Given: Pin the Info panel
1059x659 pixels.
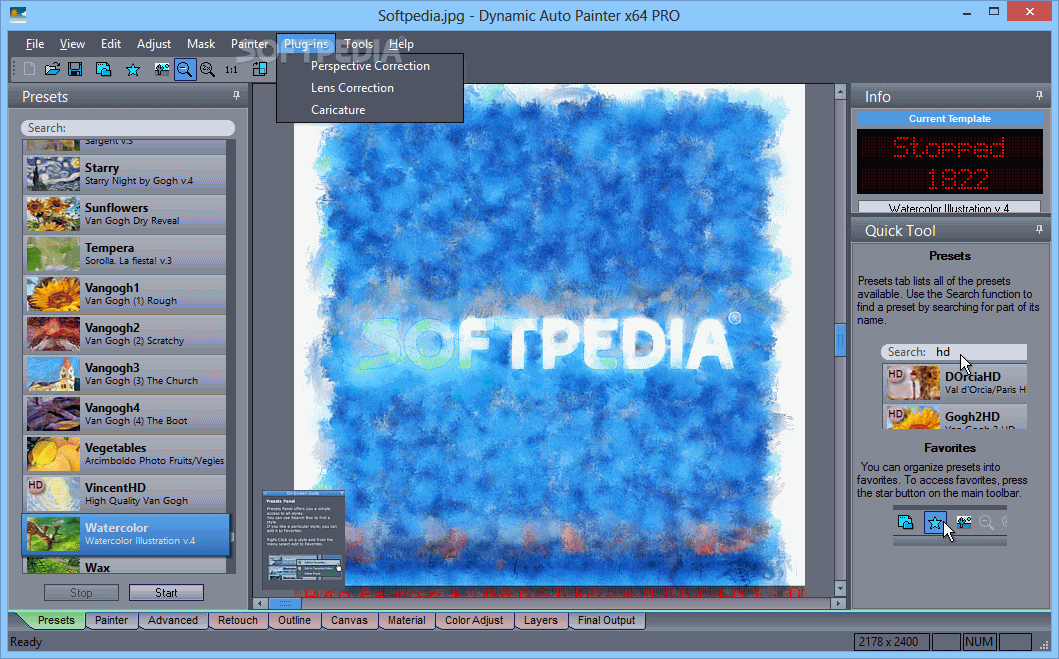Looking at the screenshot, I should point(1039,96).
